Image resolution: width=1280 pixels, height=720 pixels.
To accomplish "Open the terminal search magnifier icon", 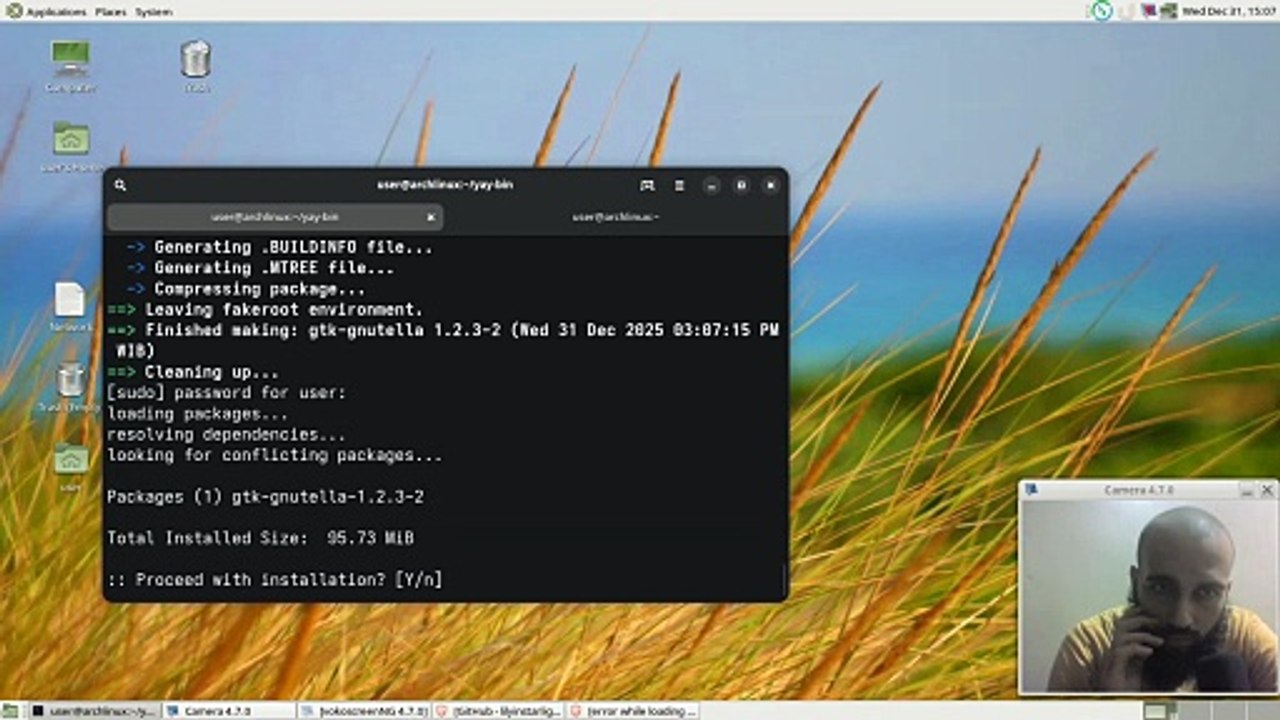I will 120,185.
